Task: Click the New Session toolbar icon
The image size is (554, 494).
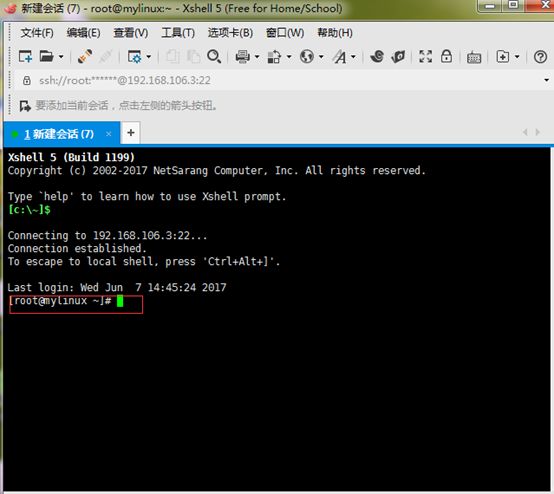Action: point(25,56)
